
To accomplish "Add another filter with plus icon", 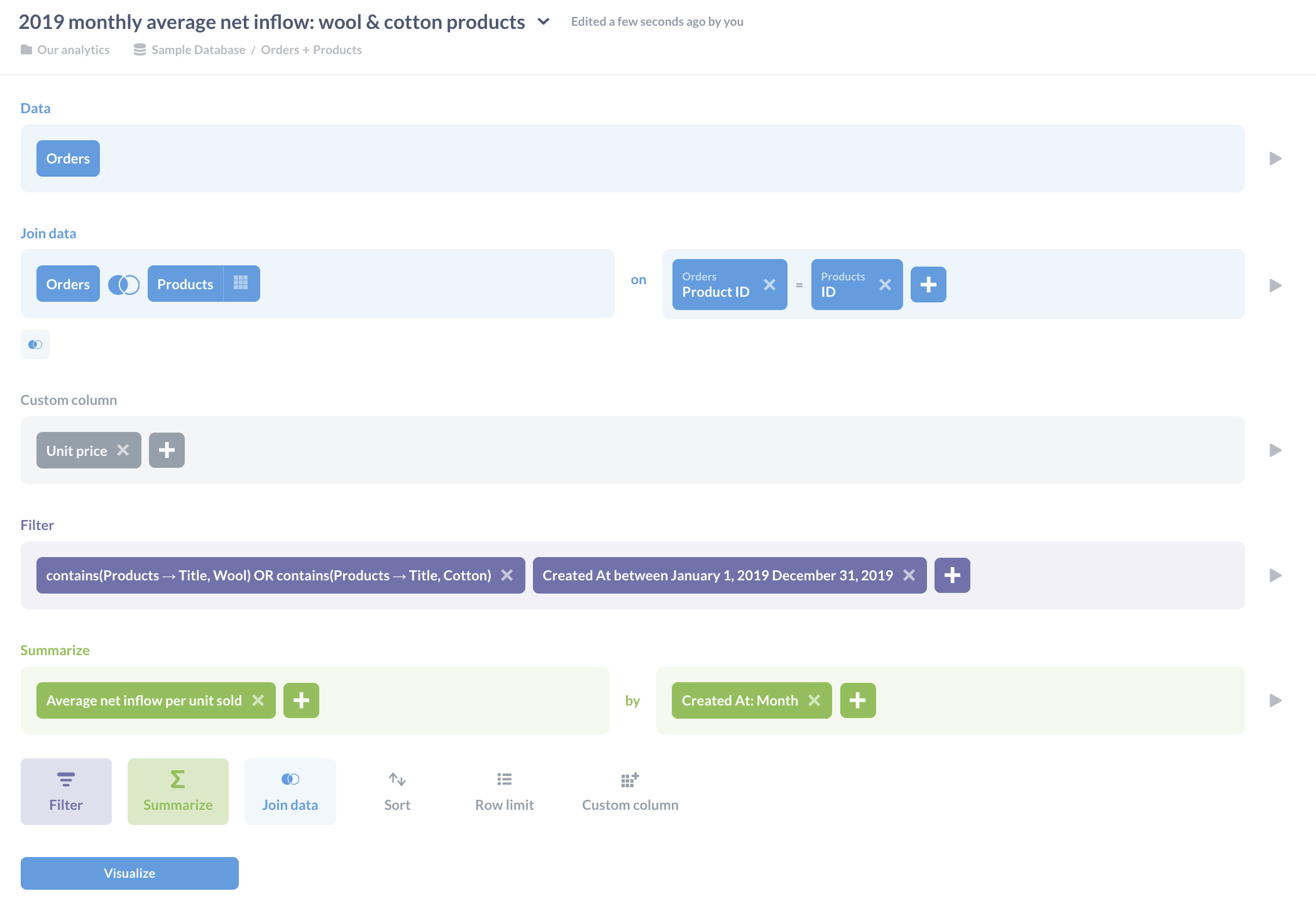I will pyautogui.click(x=951, y=575).
